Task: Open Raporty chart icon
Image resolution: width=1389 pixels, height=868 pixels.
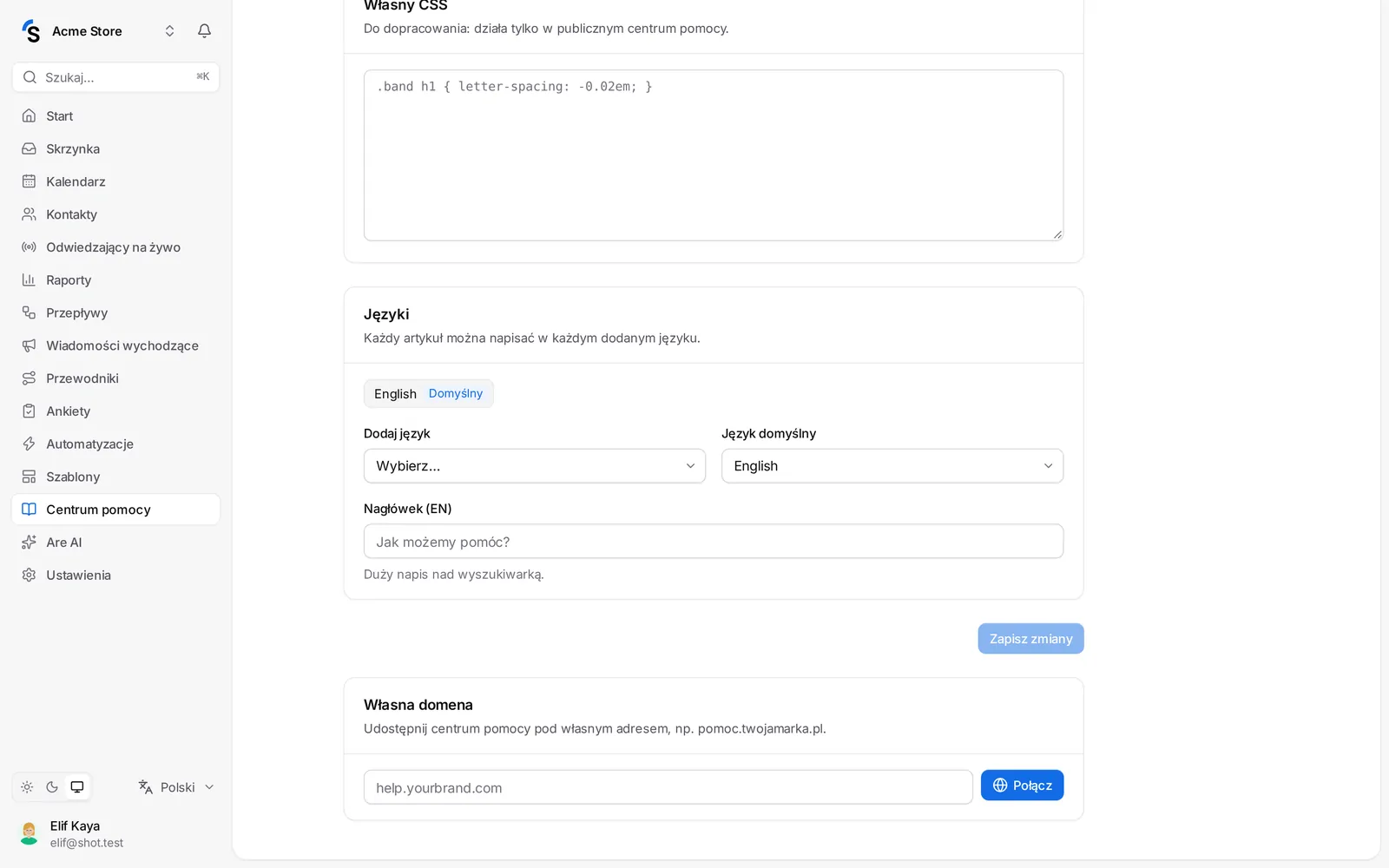Action: [x=29, y=279]
